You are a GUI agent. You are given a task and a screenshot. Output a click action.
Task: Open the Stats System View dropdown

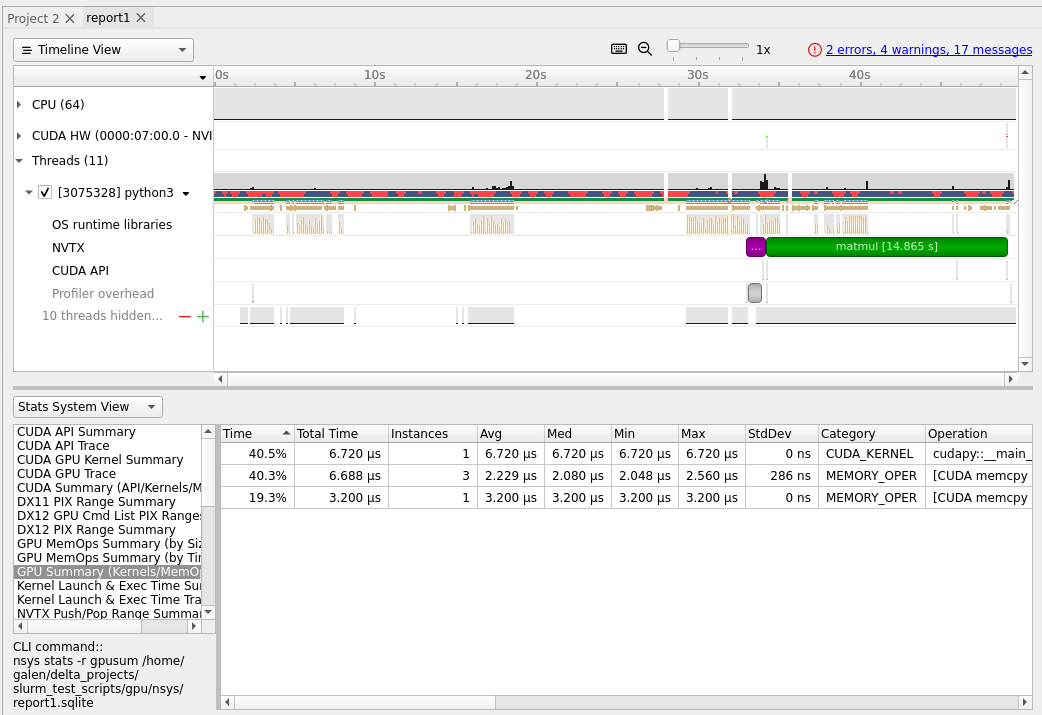(x=88, y=407)
